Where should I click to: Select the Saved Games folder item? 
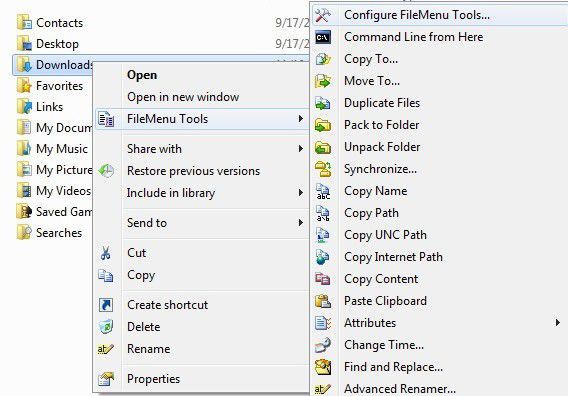click(x=54, y=212)
